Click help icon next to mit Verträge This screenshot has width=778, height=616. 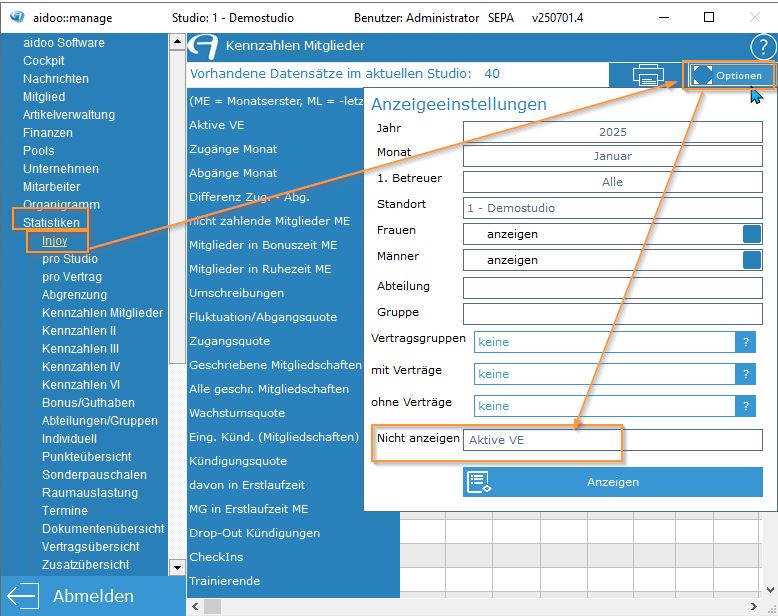coord(745,374)
